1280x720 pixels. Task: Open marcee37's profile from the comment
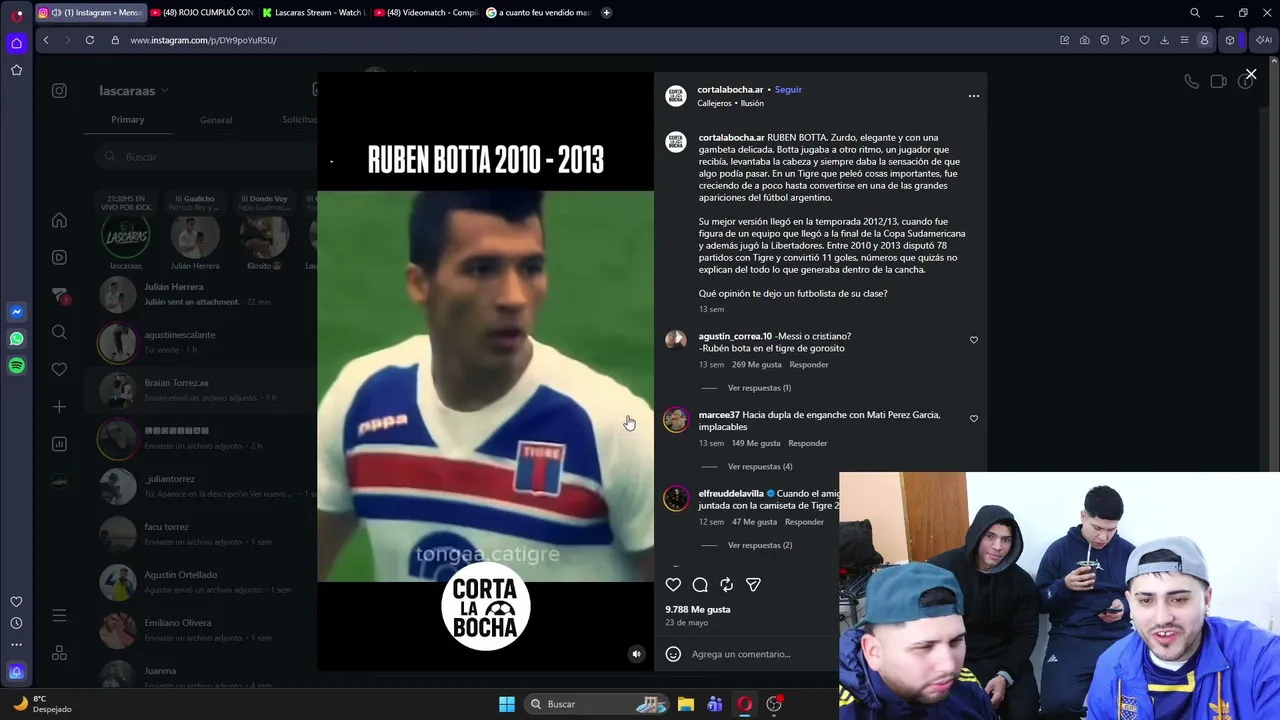[x=719, y=415]
